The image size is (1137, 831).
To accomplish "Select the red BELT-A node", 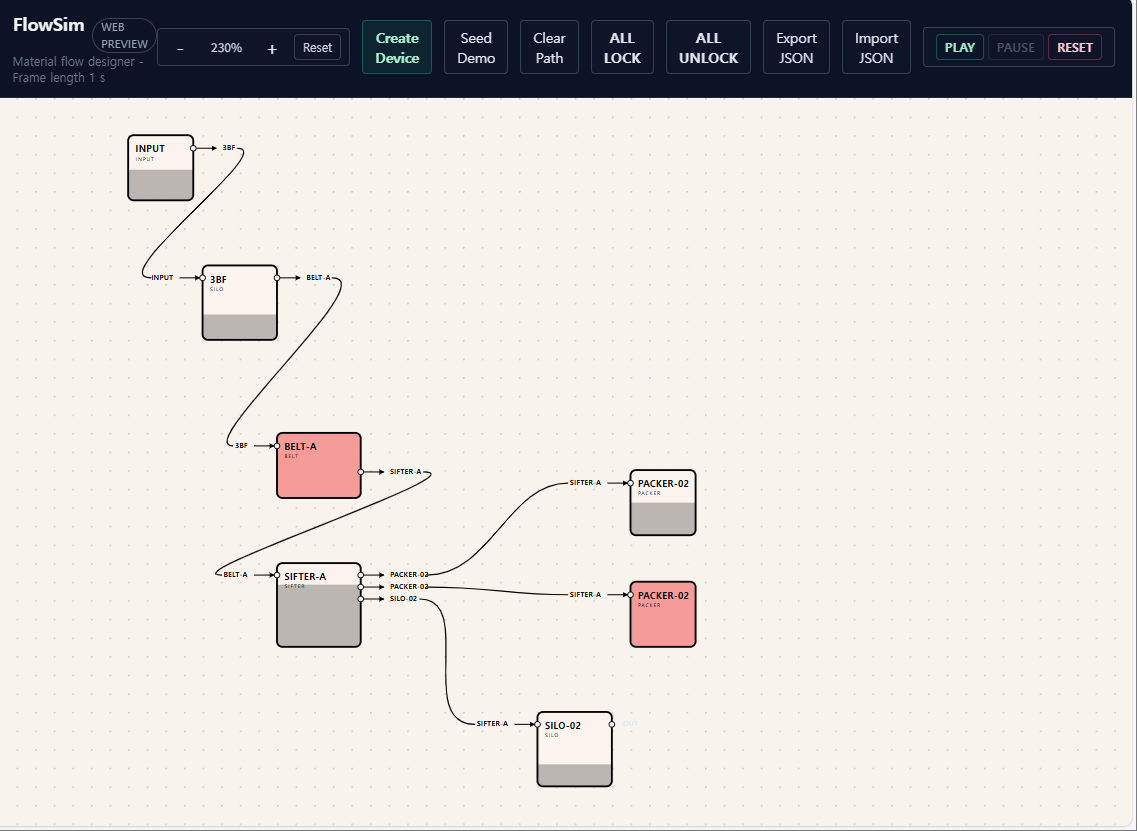I will (x=318, y=465).
